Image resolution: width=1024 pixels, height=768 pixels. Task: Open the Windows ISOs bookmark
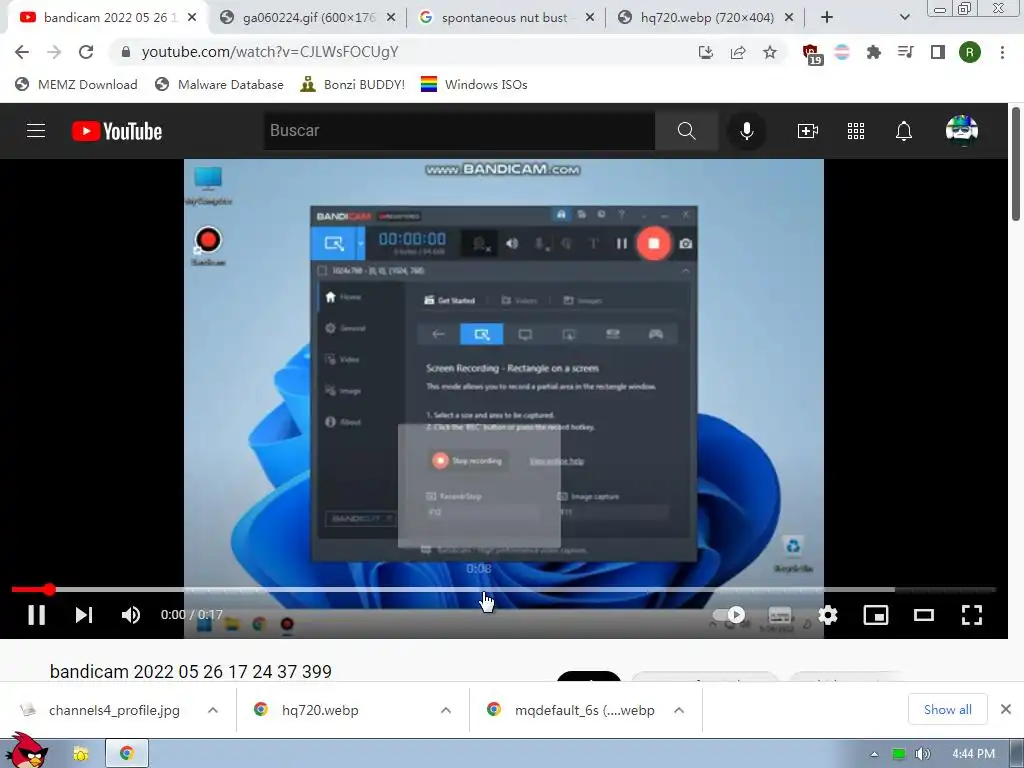(x=474, y=84)
